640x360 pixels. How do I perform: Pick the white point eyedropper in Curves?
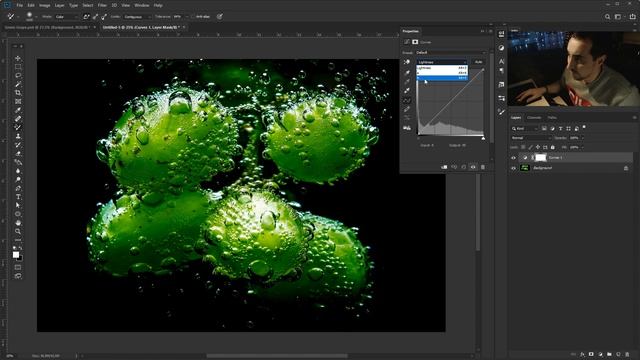[407, 90]
